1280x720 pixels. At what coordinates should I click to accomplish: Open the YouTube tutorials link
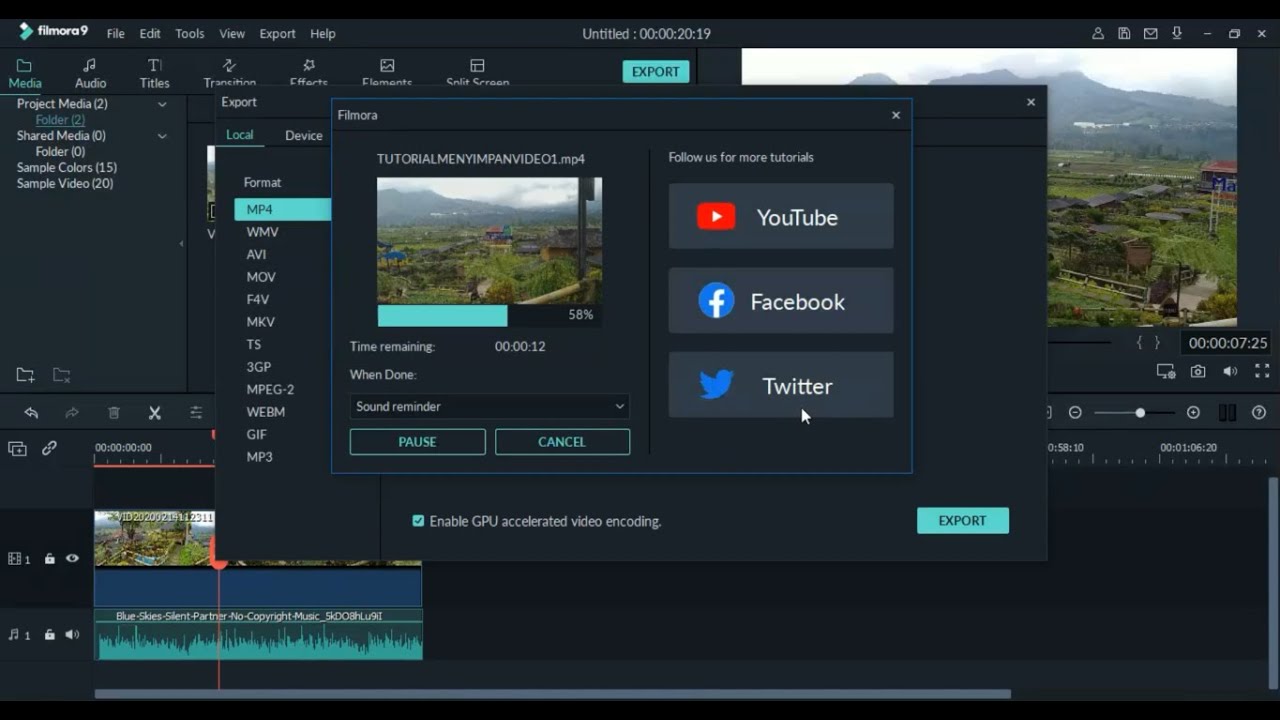pos(781,216)
